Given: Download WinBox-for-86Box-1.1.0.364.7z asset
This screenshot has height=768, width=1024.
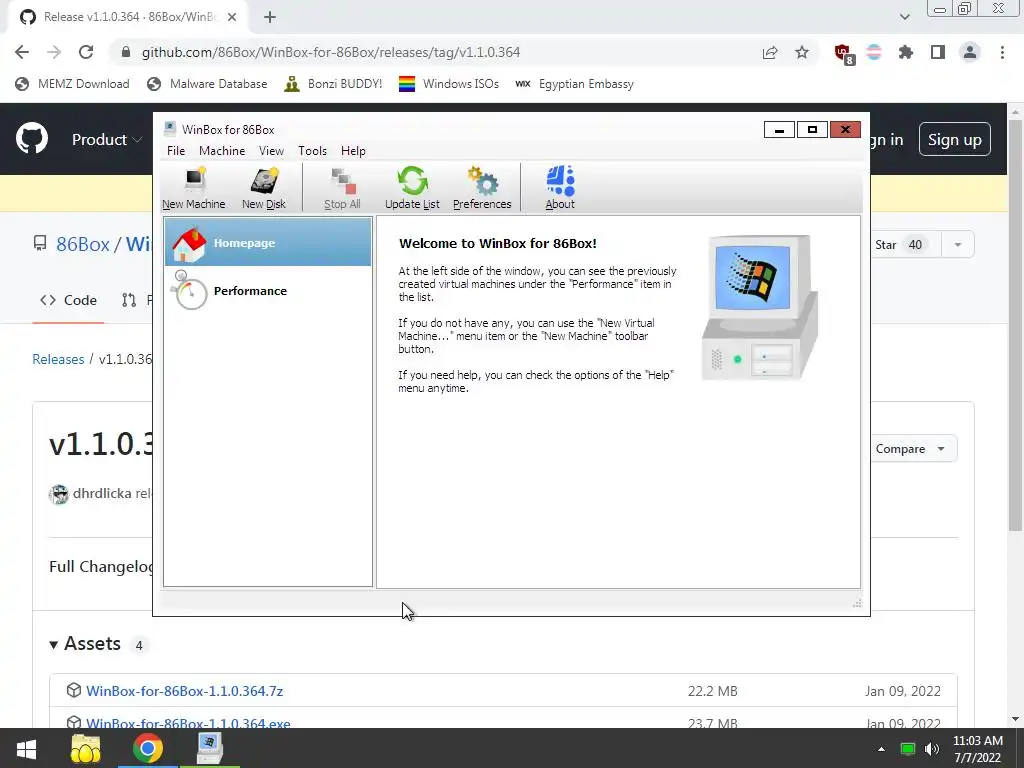Looking at the screenshot, I should coord(184,691).
